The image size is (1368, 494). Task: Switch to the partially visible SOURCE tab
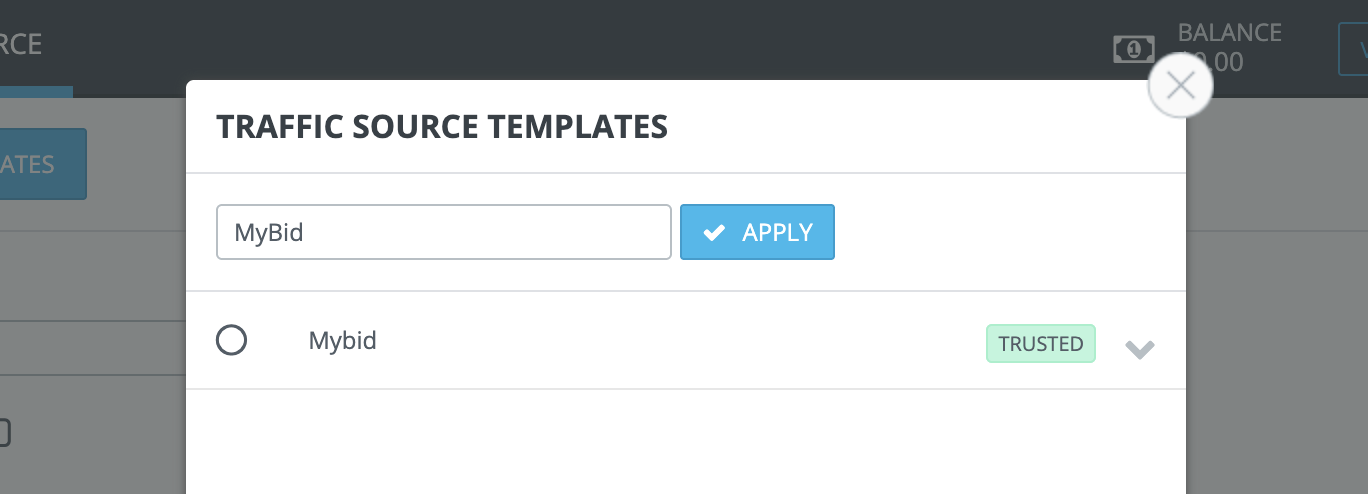pyautogui.click(x=20, y=45)
